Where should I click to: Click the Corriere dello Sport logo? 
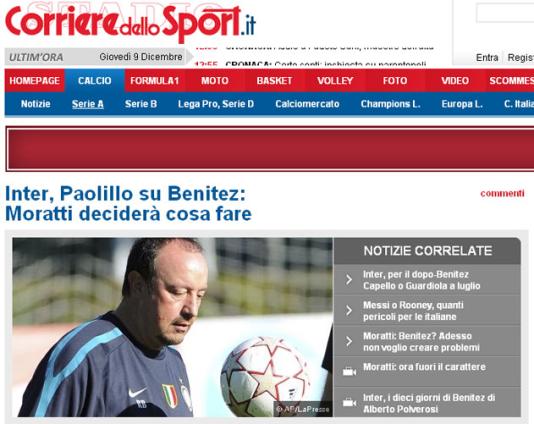click(130, 23)
